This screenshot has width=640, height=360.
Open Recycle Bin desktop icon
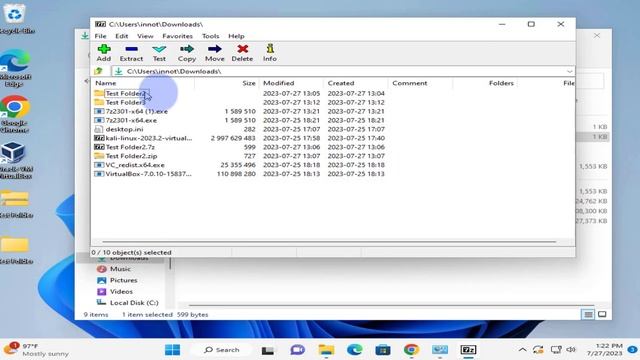pos(16,18)
